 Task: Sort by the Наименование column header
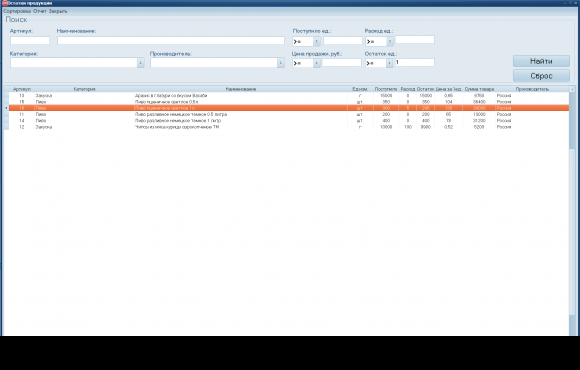click(x=241, y=89)
